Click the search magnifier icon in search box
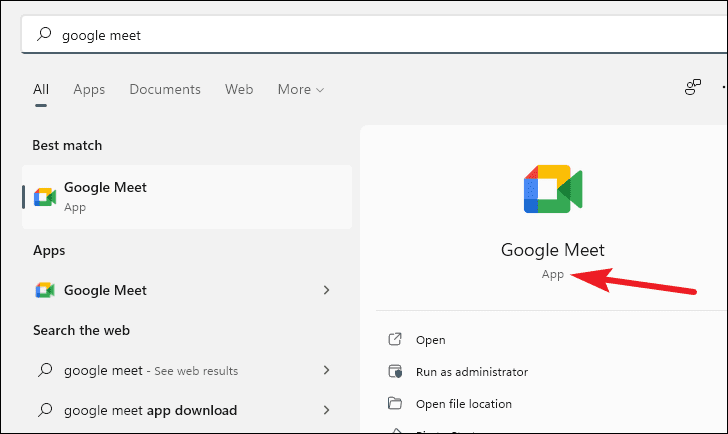The height and width of the screenshot is (434, 728). click(44, 34)
